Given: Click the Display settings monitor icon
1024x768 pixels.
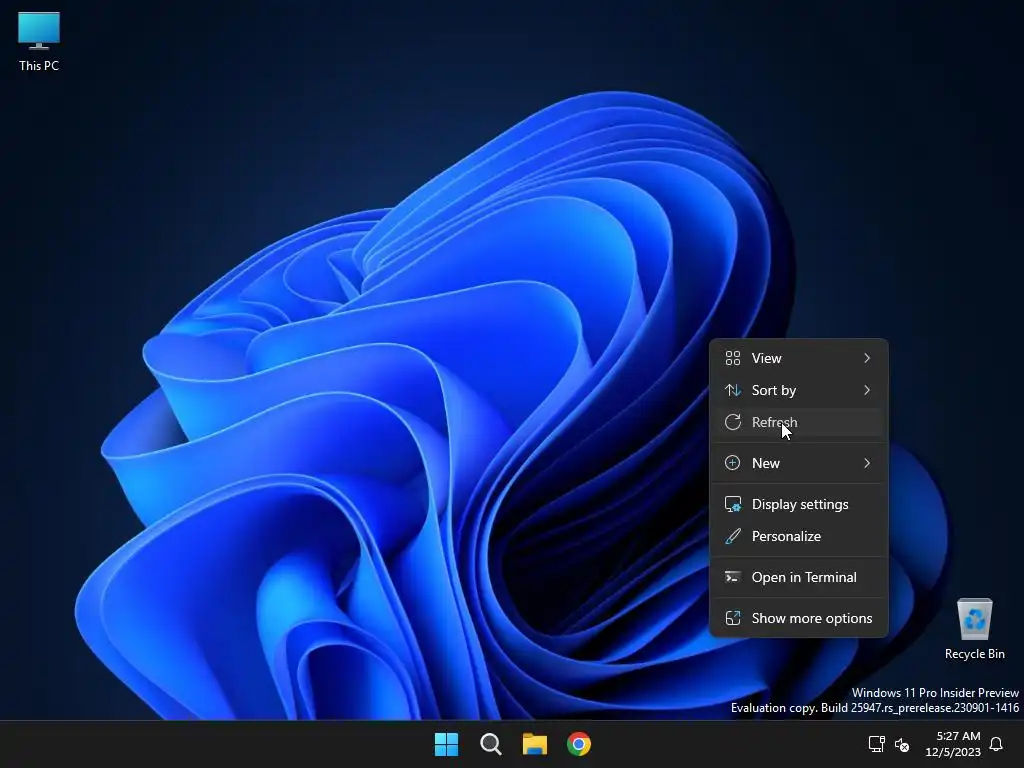Looking at the screenshot, I should click(733, 504).
